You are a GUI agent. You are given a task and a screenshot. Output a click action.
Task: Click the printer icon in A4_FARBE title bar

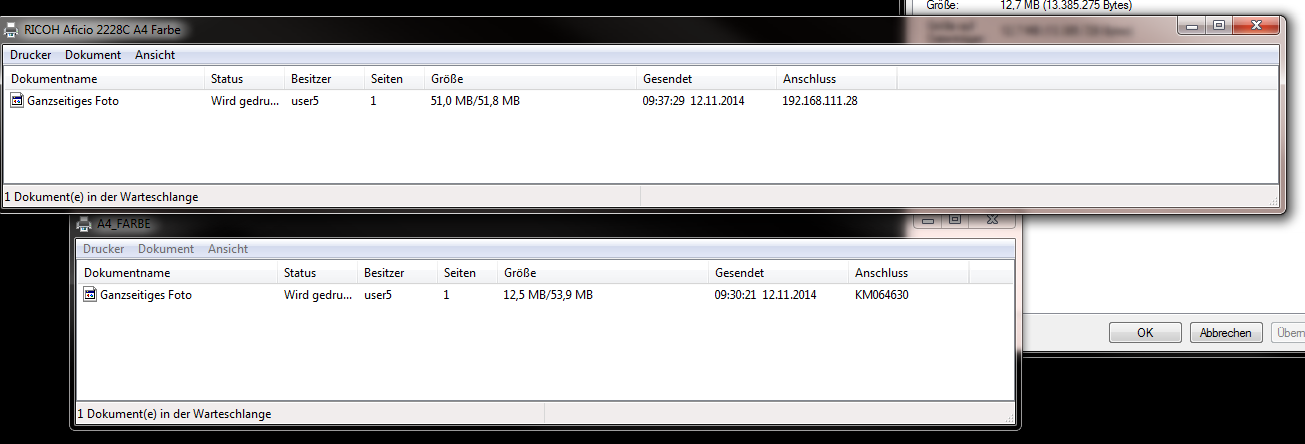[x=86, y=224]
